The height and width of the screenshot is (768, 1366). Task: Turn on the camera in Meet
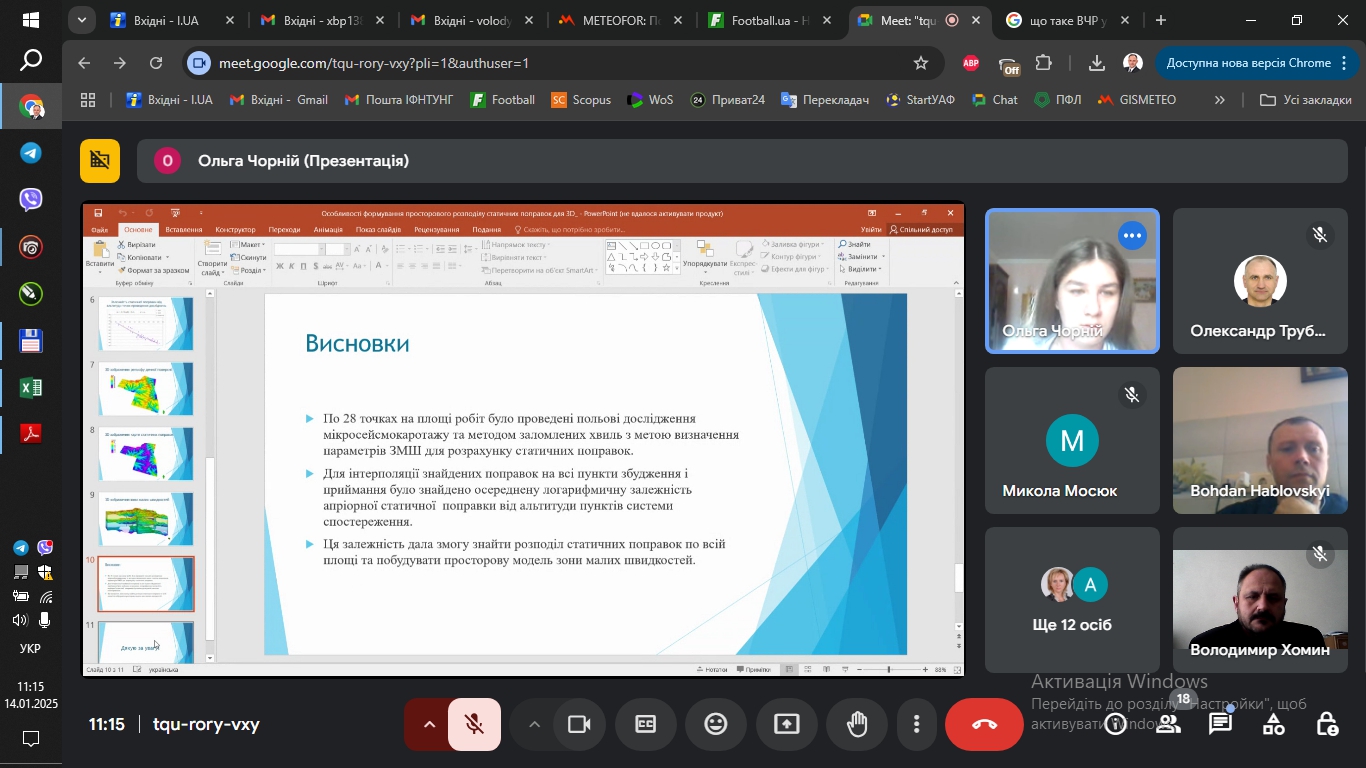579,725
